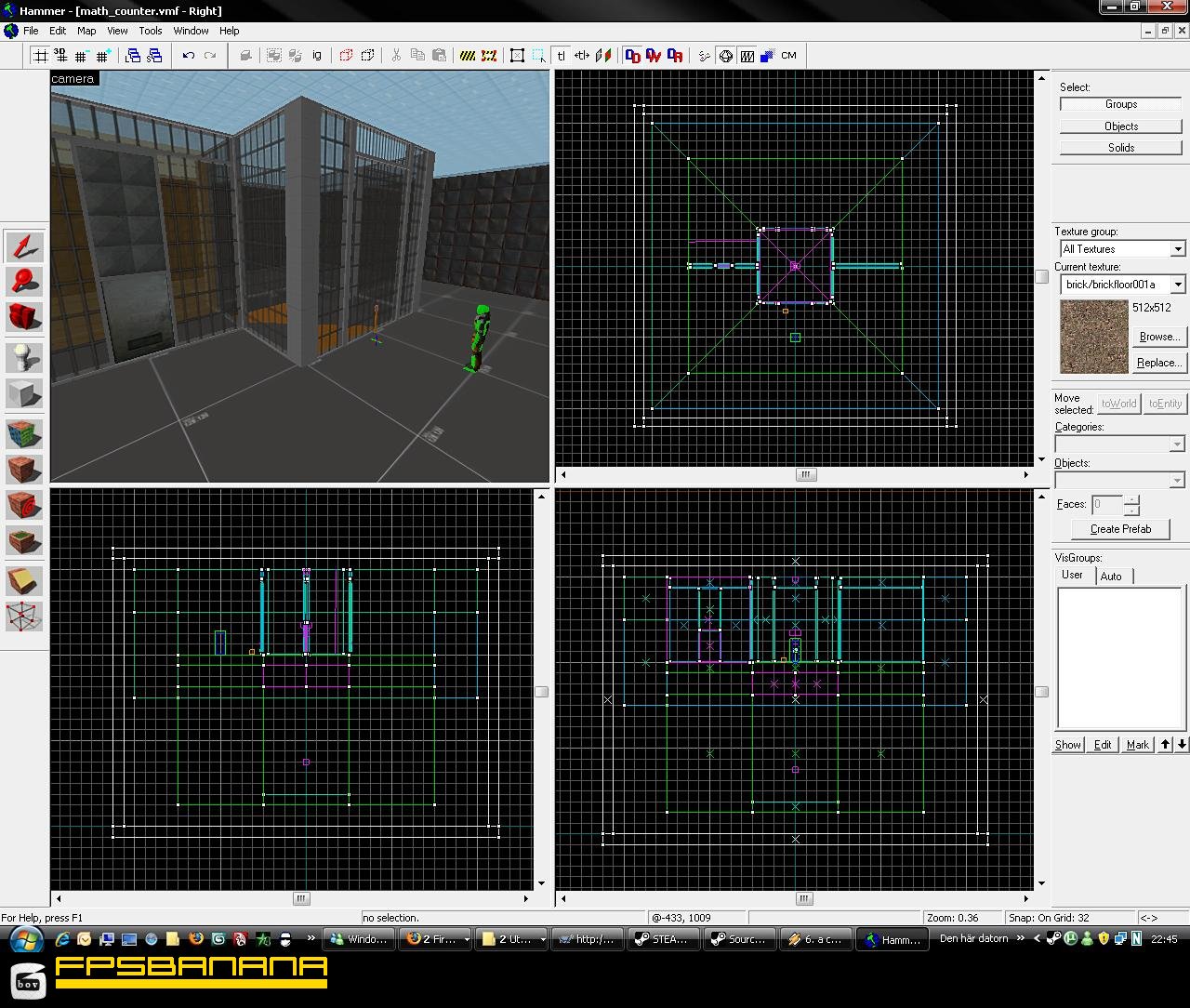The width and height of the screenshot is (1190, 1008).
Task: Select the Apply decals tool
Action: [x=24, y=505]
